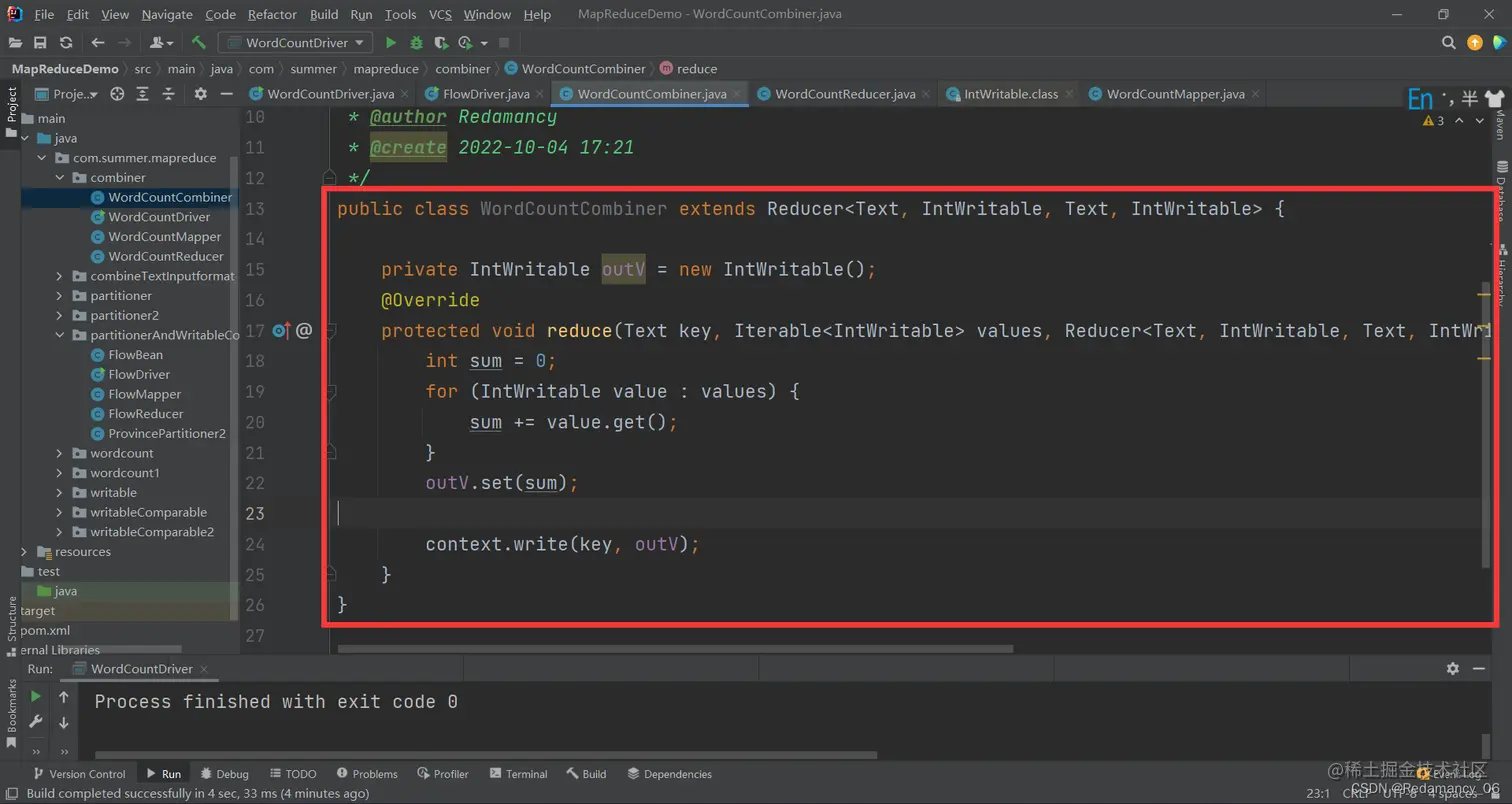The height and width of the screenshot is (804, 1512).
Task: Click the Synchronize/Reload toolbar icon
Action: tap(66, 43)
